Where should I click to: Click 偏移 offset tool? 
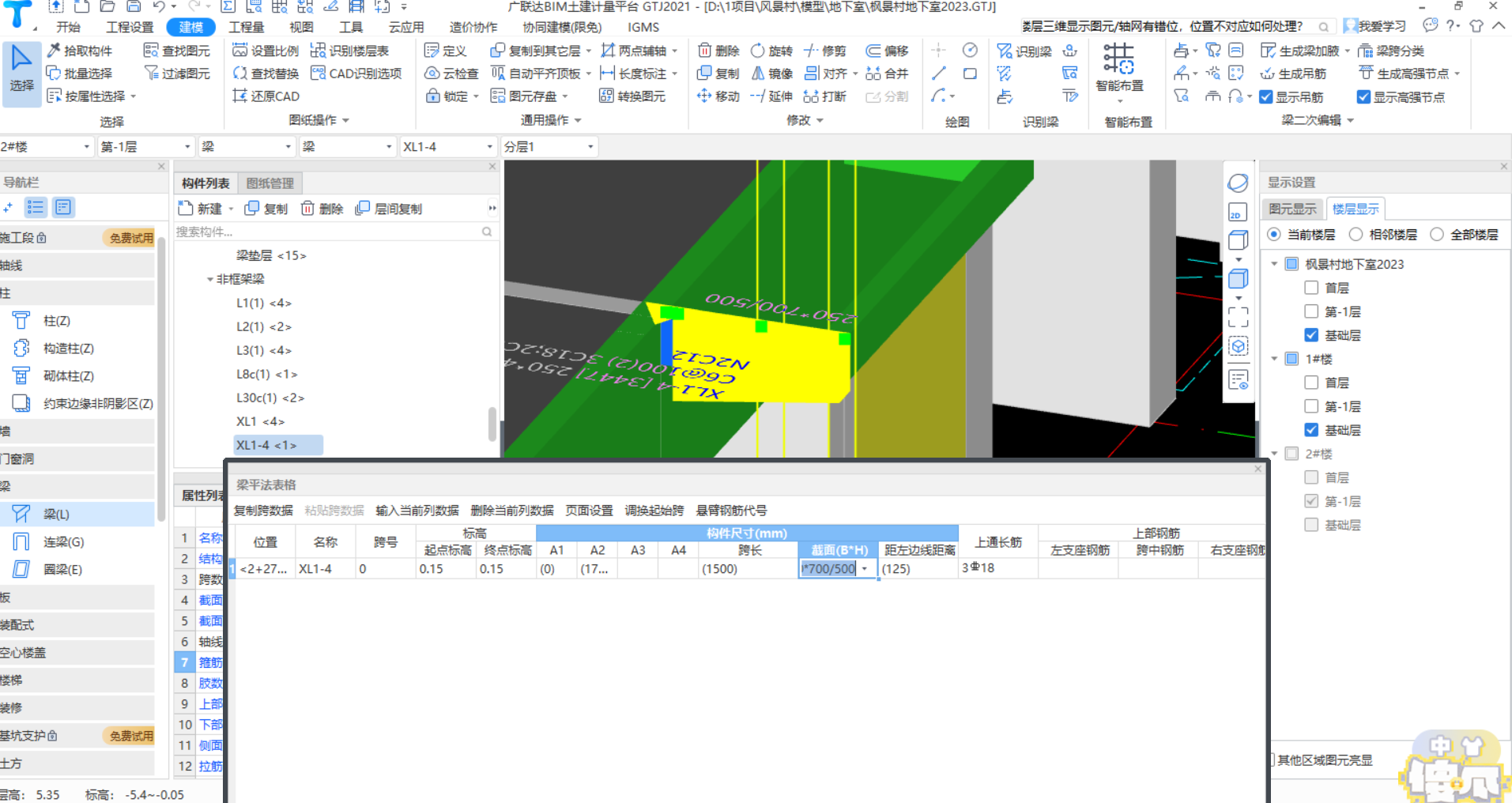click(887, 51)
